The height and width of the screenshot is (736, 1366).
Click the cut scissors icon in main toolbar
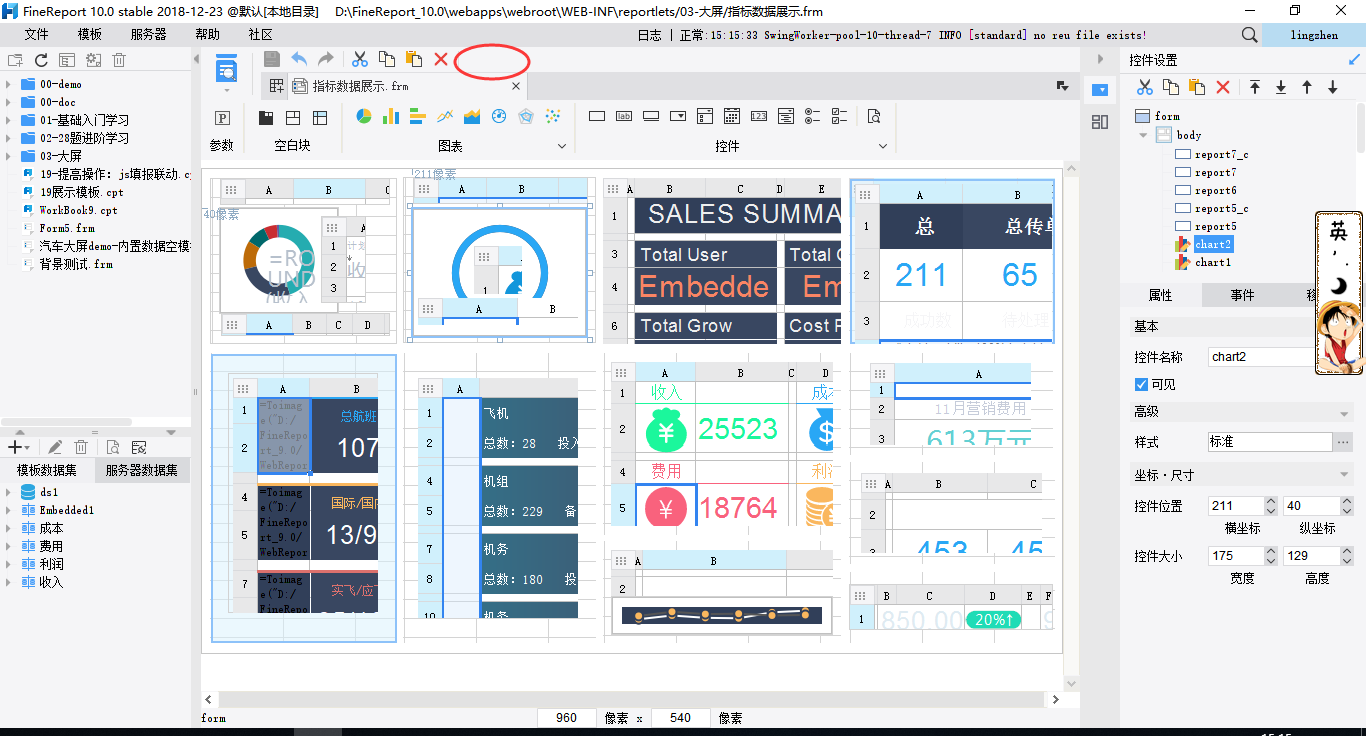coord(360,60)
